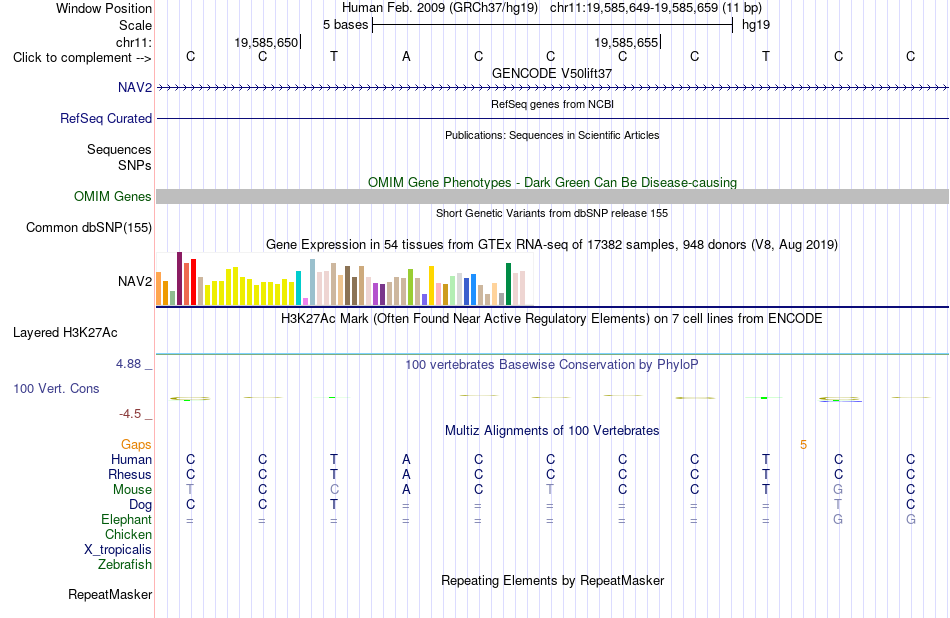Select the Human species label
The height and width of the screenshot is (618, 950).
click(x=131, y=459)
